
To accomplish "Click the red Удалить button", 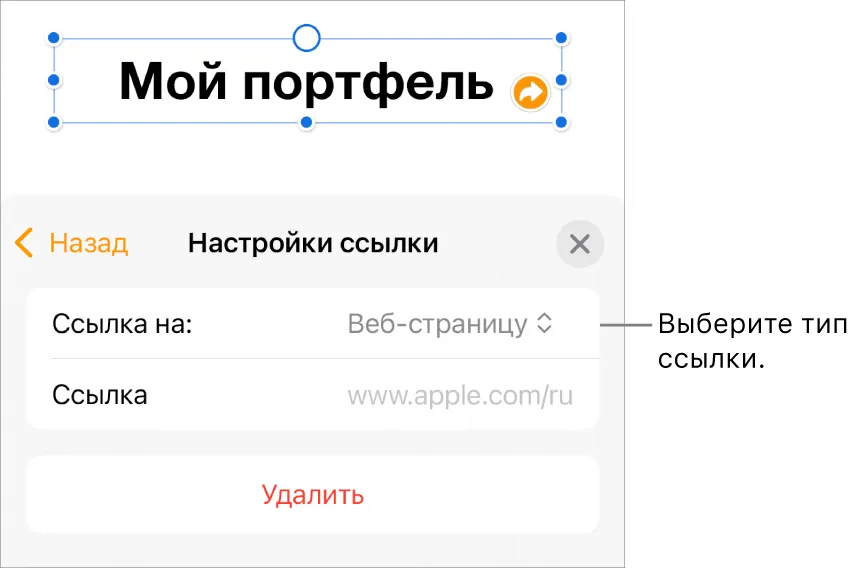I will (313, 495).
